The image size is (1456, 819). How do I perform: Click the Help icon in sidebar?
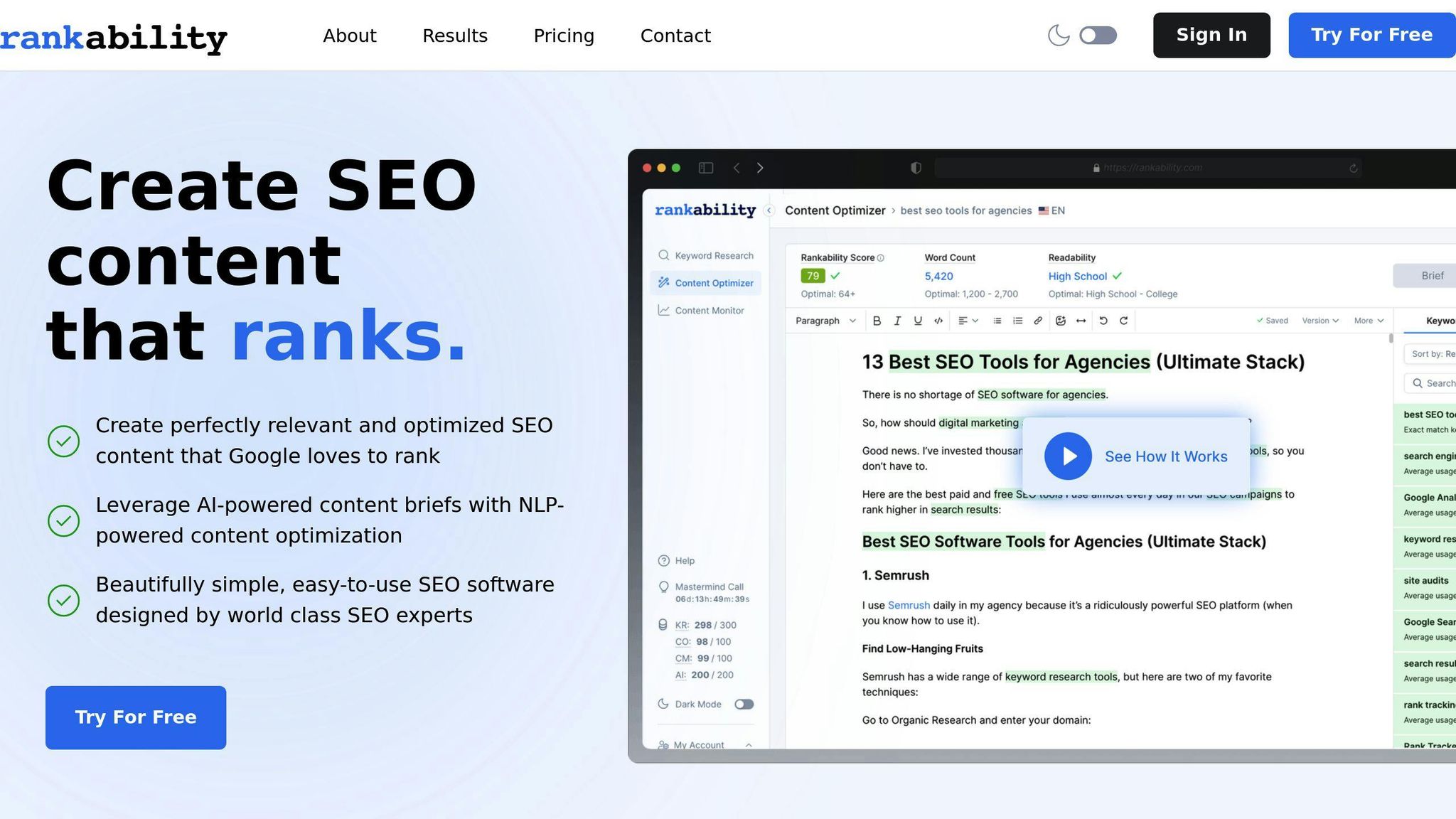663,561
